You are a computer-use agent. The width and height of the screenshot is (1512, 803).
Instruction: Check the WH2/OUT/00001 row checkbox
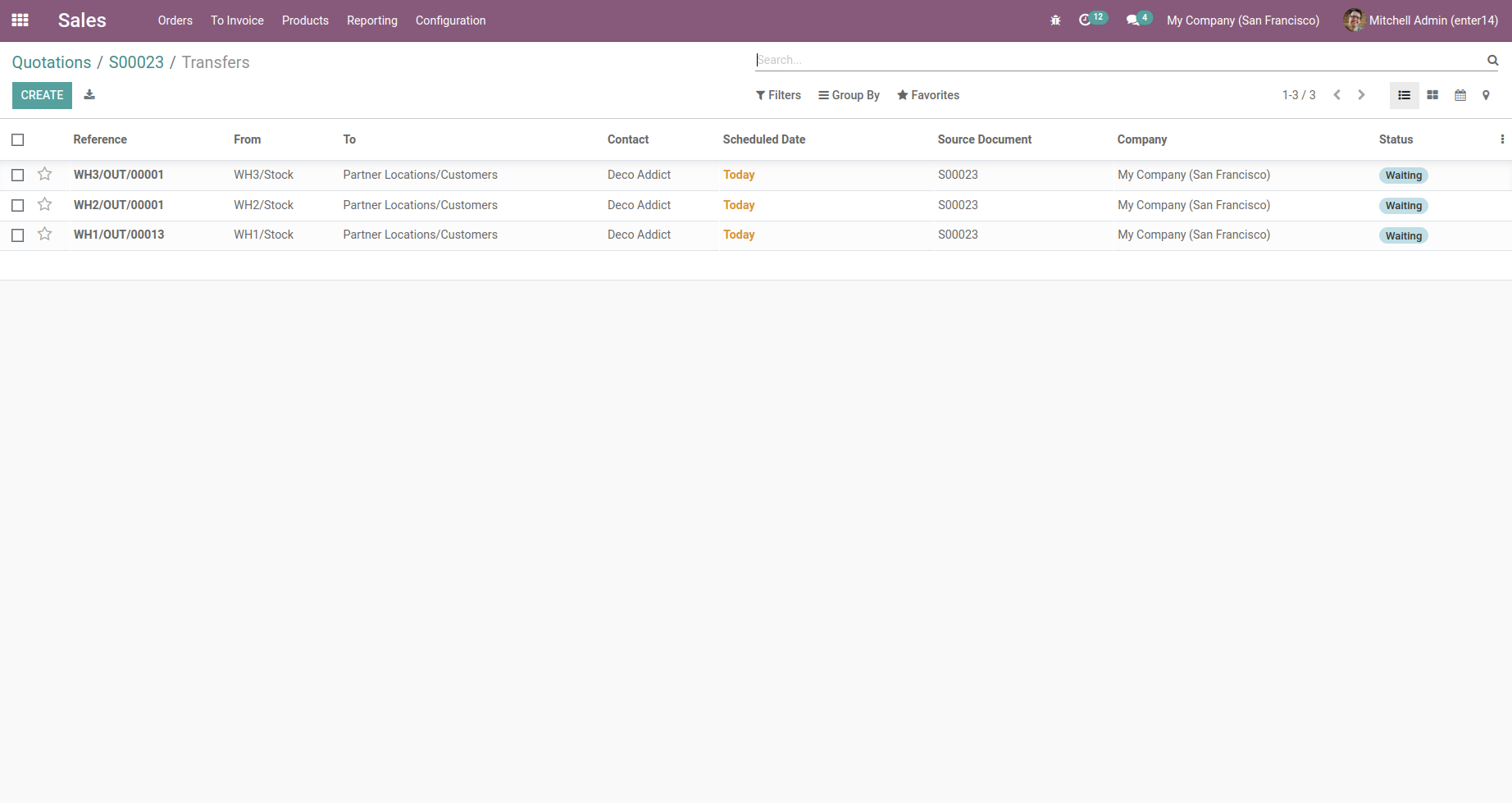(18, 205)
